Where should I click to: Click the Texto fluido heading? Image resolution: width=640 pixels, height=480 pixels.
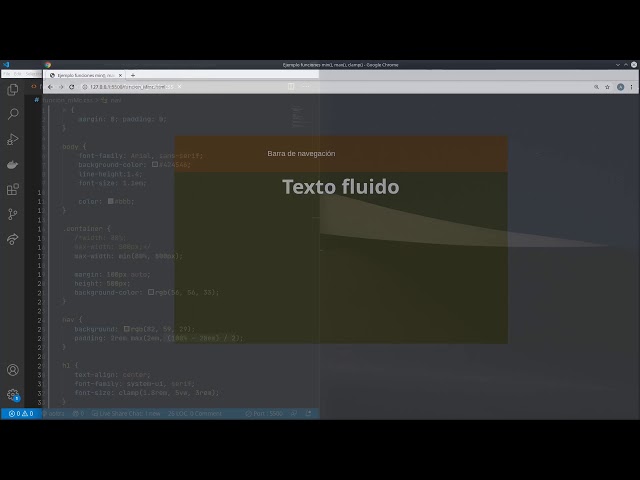[341, 187]
